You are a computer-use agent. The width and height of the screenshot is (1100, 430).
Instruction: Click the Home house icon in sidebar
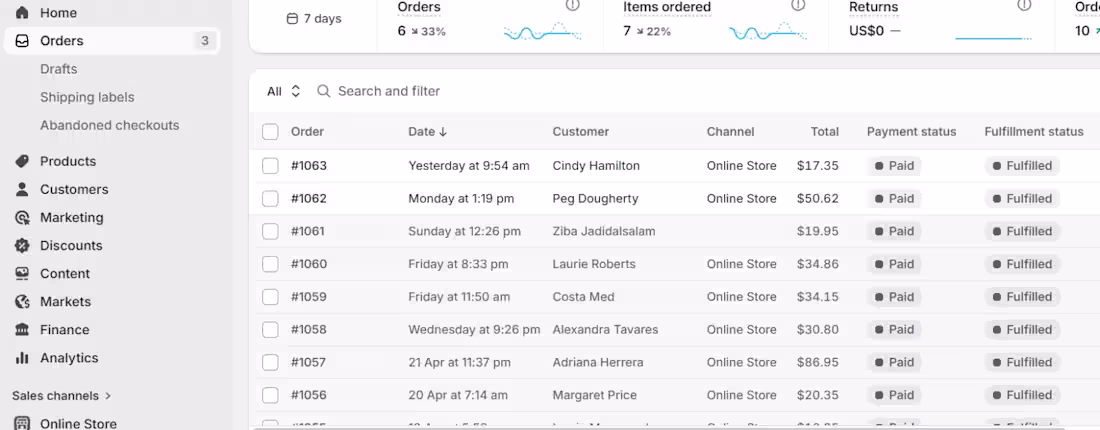click(x=22, y=13)
